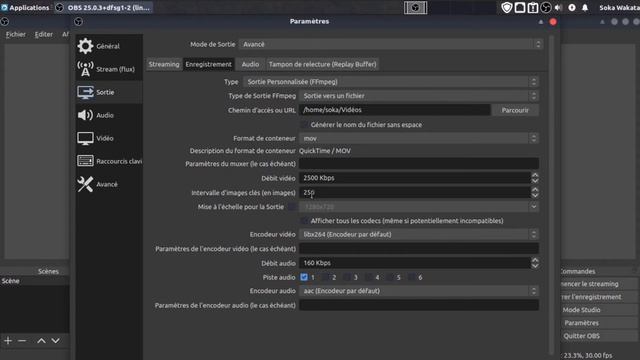
Task: Select the Sortie settings section
Action: pos(109,92)
